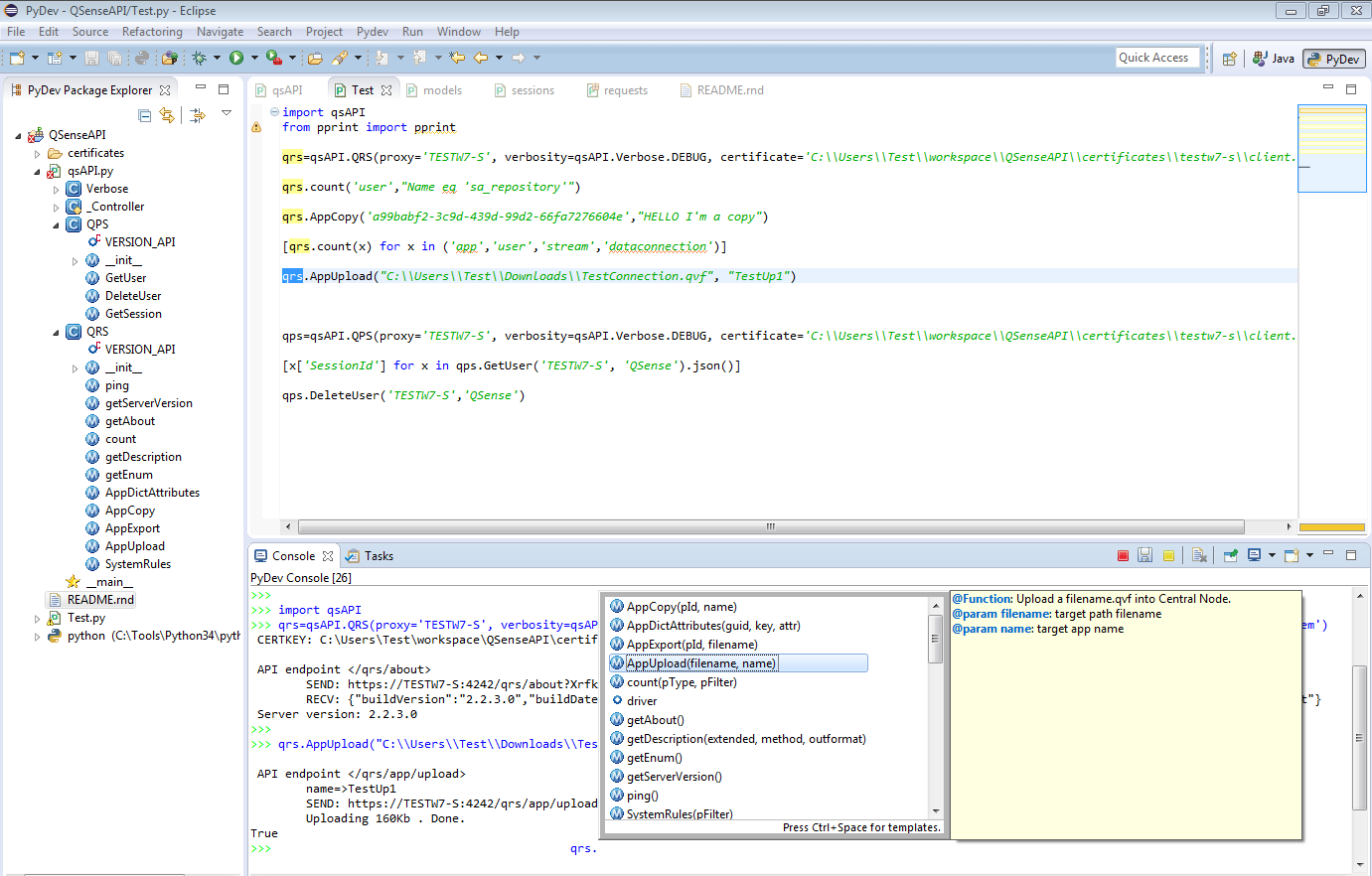Image resolution: width=1372 pixels, height=876 pixels.
Task: Click the Open Console icon
Action: pyautogui.click(x=1292, y=556)
